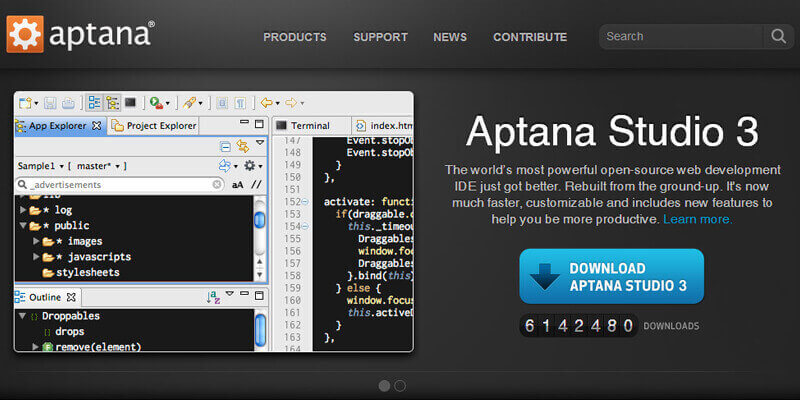Sort the Outline alphabetically with the a-z icon
The width and height of the screenshot is (800, 400).
click(212, 297)
